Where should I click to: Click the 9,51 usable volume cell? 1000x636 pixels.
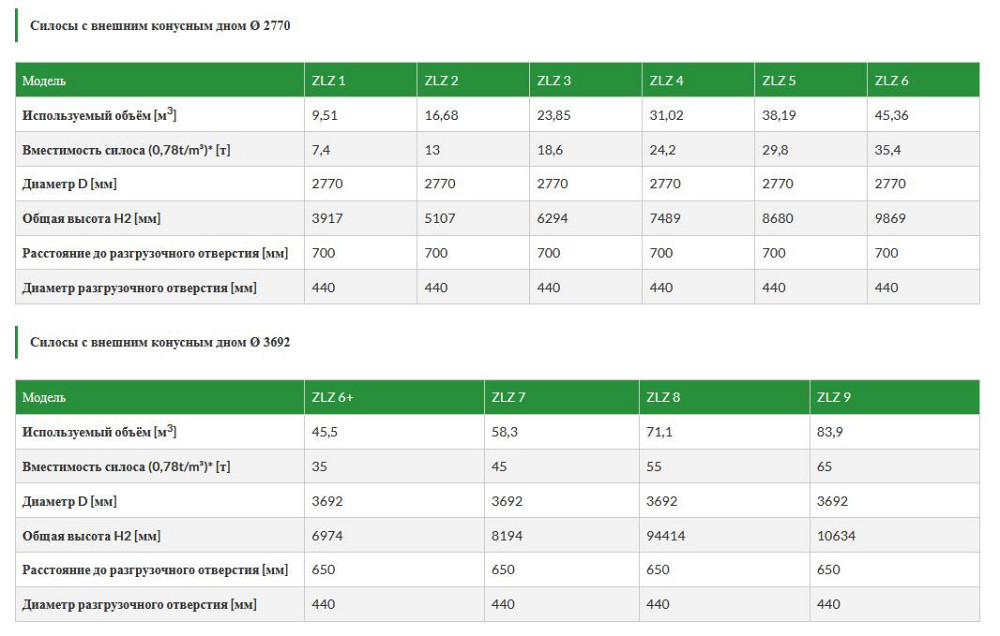[x=325, y=115]
